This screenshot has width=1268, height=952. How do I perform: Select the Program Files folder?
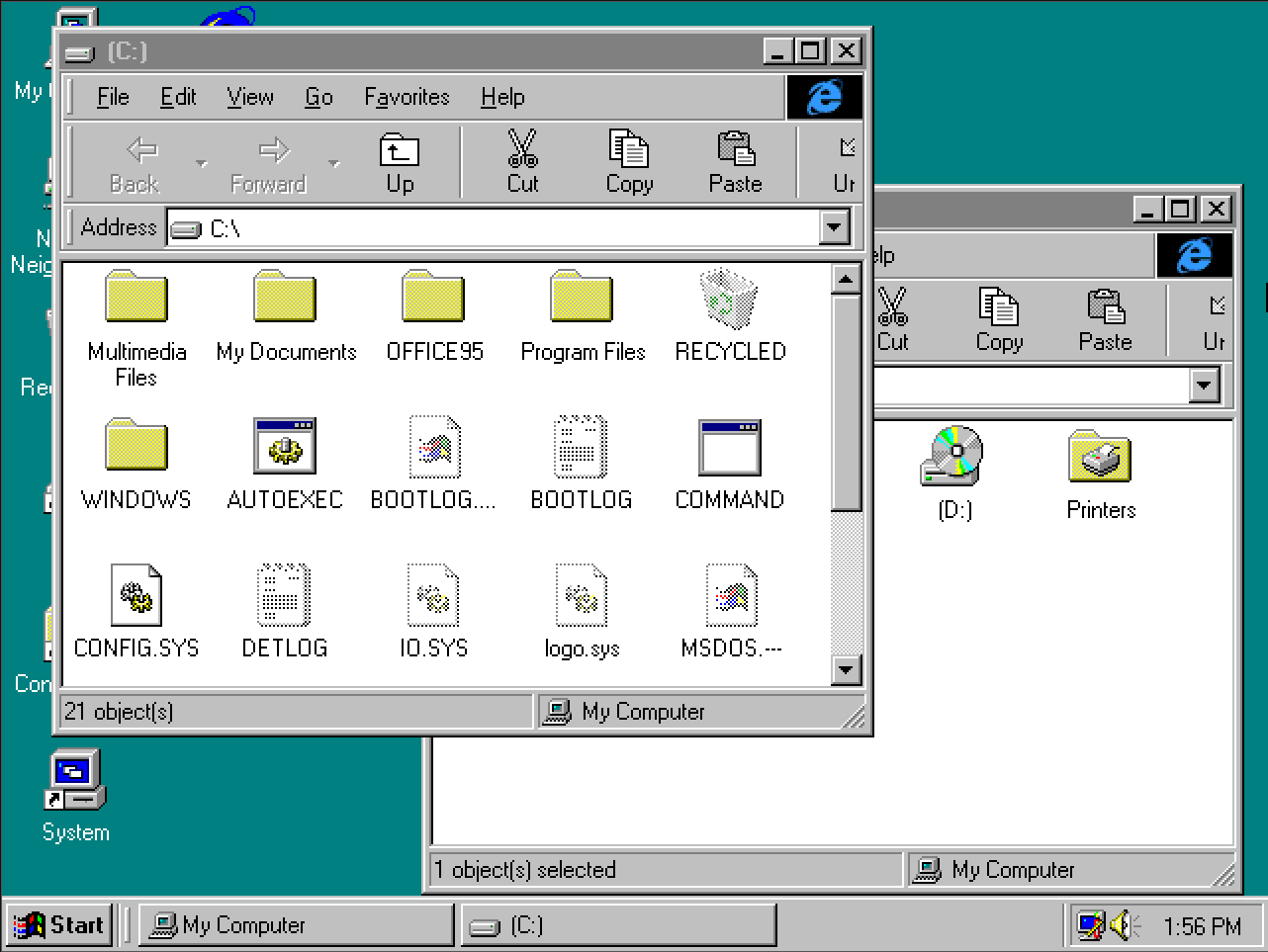coord(582,300)
